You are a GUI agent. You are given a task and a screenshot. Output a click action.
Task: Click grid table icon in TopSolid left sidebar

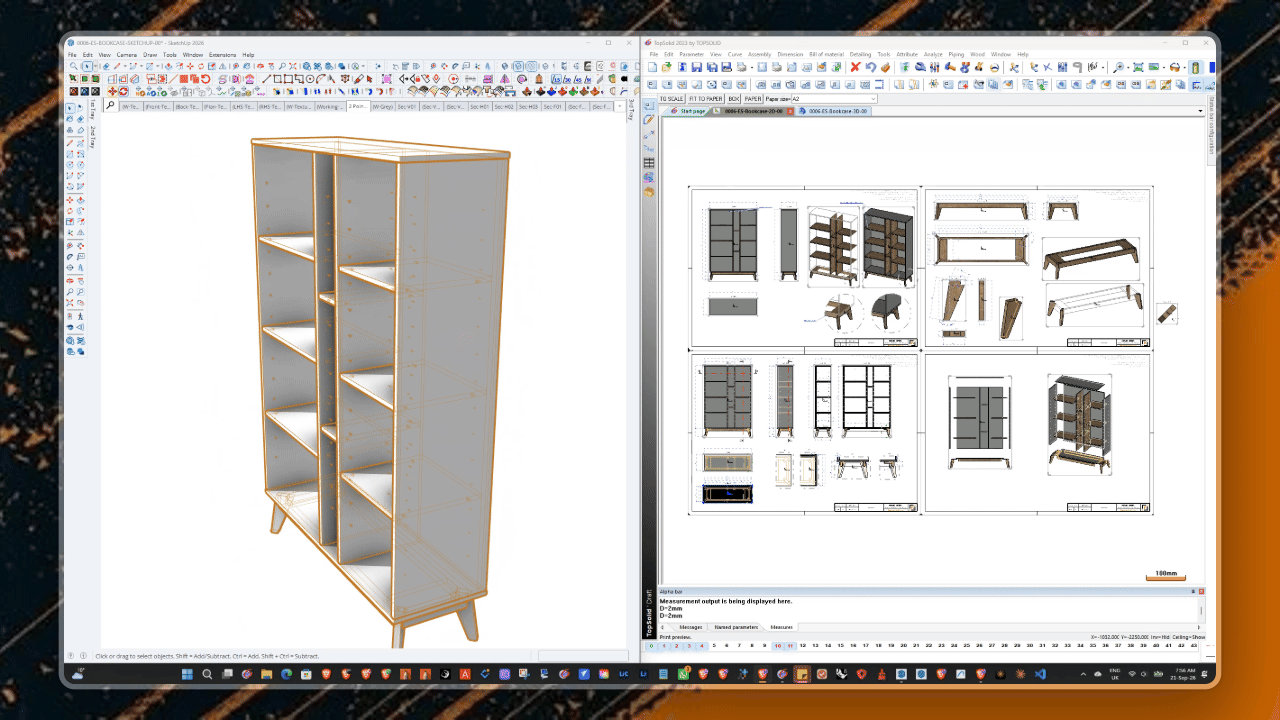click(x=649, y=163)
